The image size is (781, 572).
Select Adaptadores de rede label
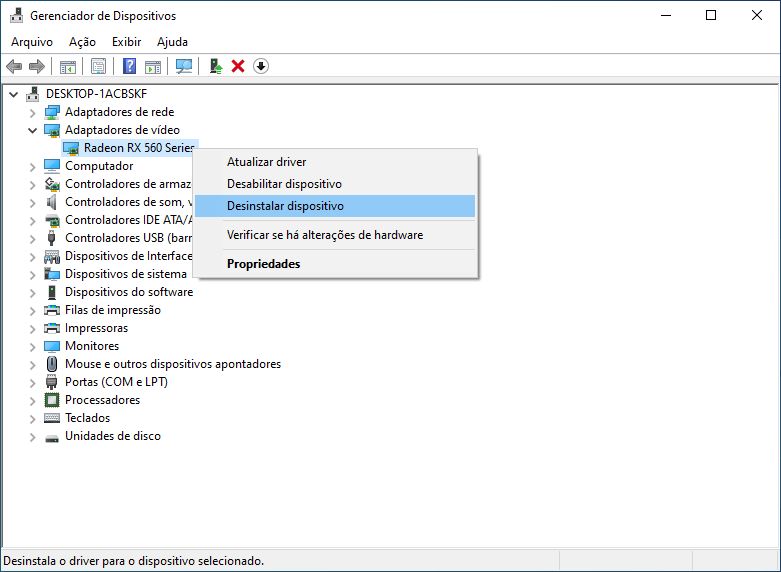[120, 112]
